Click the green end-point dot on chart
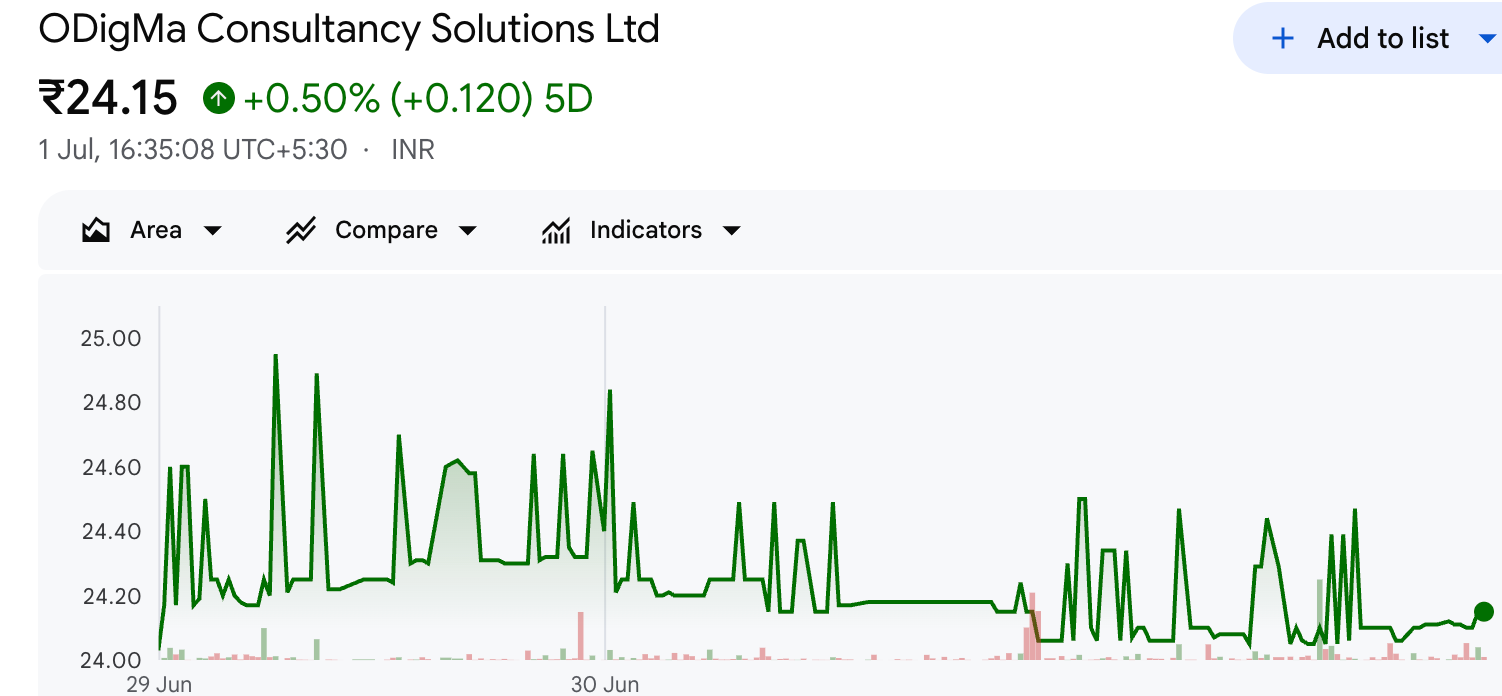Screen dimensions: 1502x696 pyautogui.click(x=1484, y=612)
